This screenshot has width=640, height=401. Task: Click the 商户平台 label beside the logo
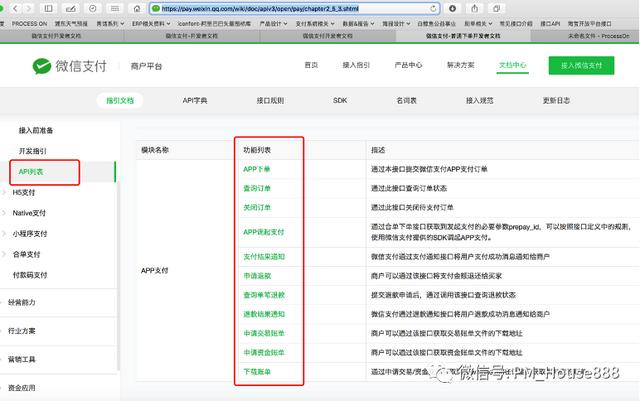pos(146,66)
